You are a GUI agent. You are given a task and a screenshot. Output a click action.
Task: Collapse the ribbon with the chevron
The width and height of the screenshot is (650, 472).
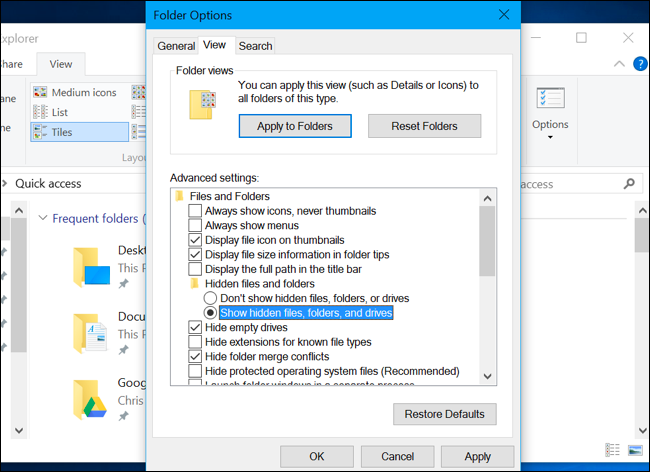[619, 64]
